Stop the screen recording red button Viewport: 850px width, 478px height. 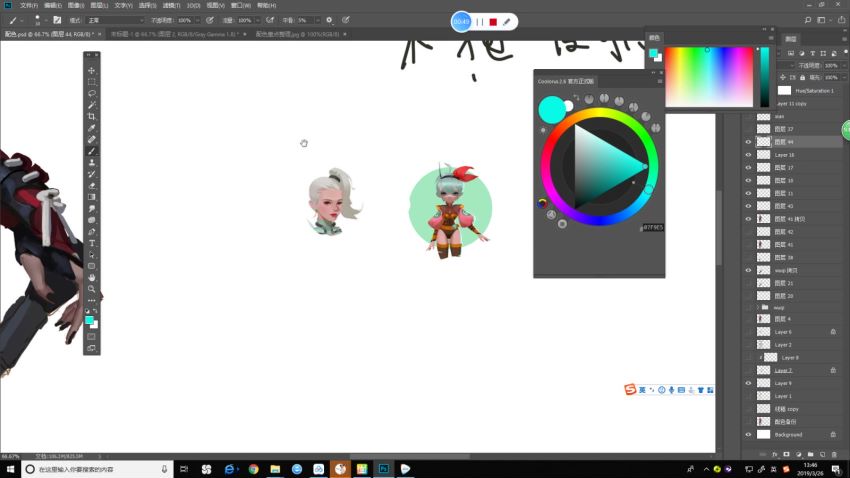[493, 22]
